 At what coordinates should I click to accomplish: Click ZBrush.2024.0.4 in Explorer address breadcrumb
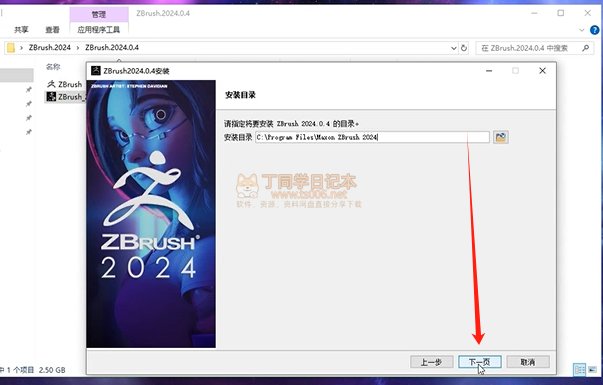112,48
